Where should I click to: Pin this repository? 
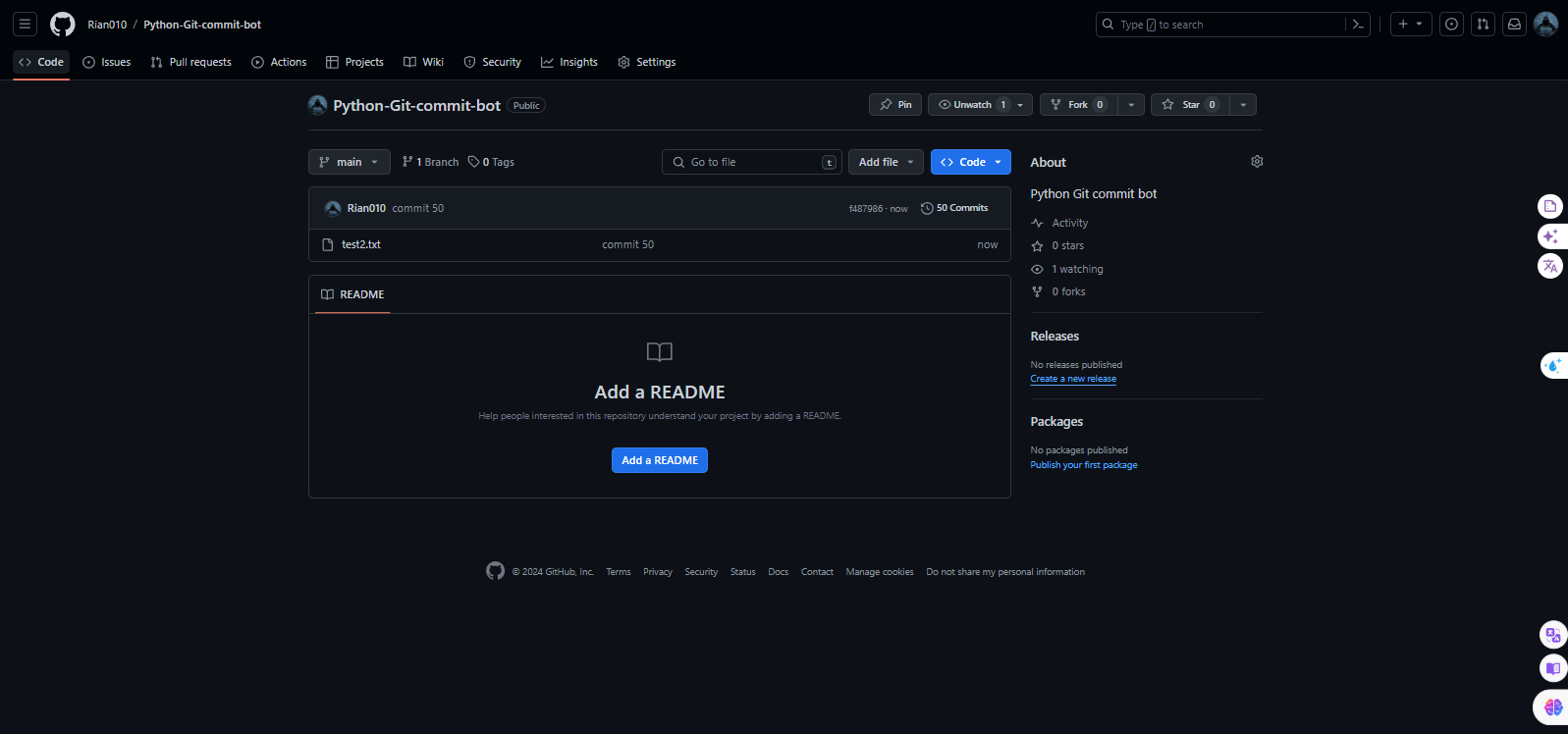[895, 105]
